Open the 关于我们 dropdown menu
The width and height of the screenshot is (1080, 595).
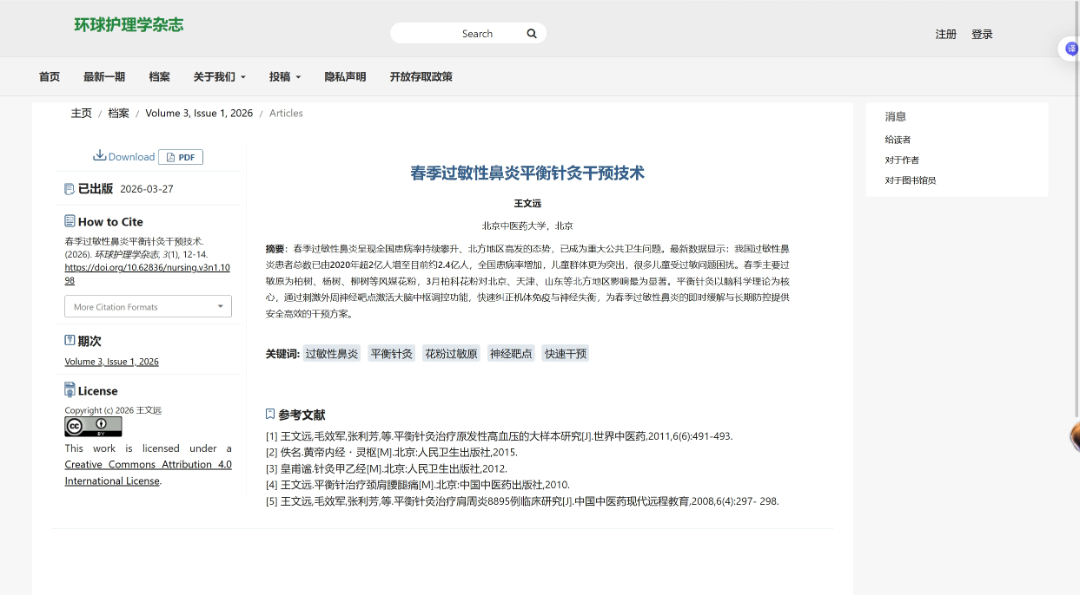pyautogui.click(x=219, y=76)
